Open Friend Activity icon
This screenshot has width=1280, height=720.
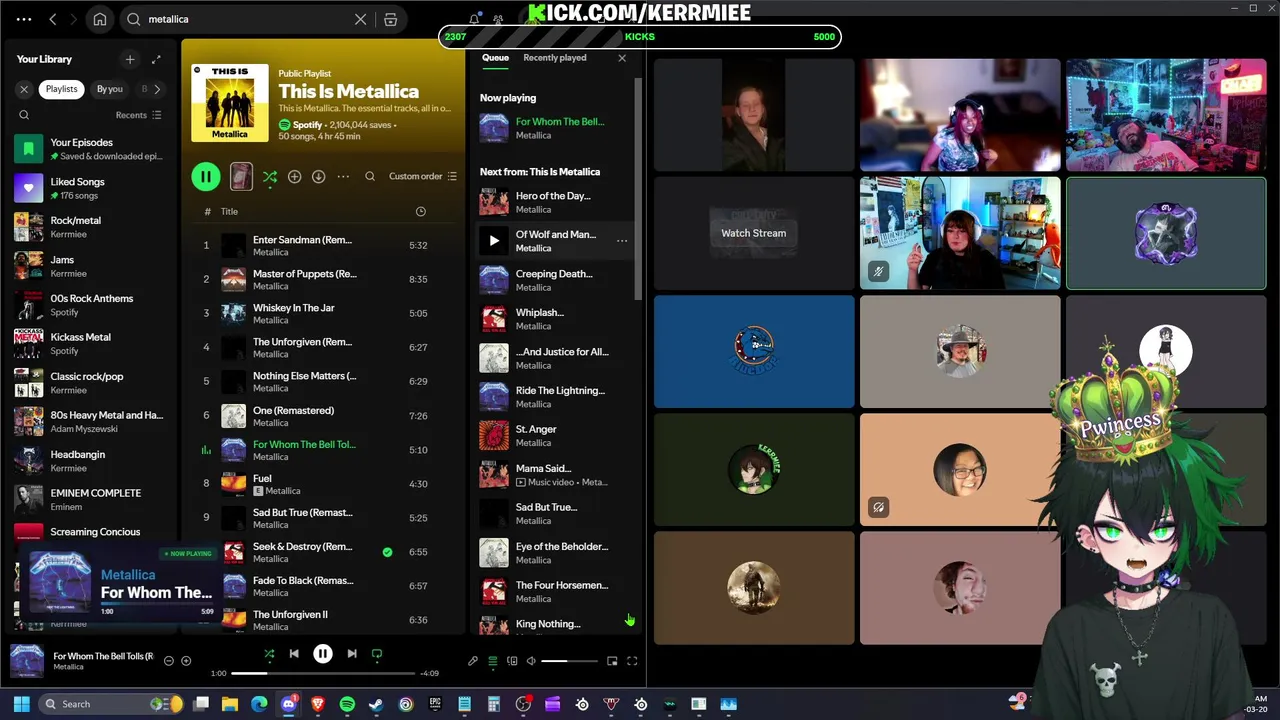pyautogui.click(x=498, y=19)
